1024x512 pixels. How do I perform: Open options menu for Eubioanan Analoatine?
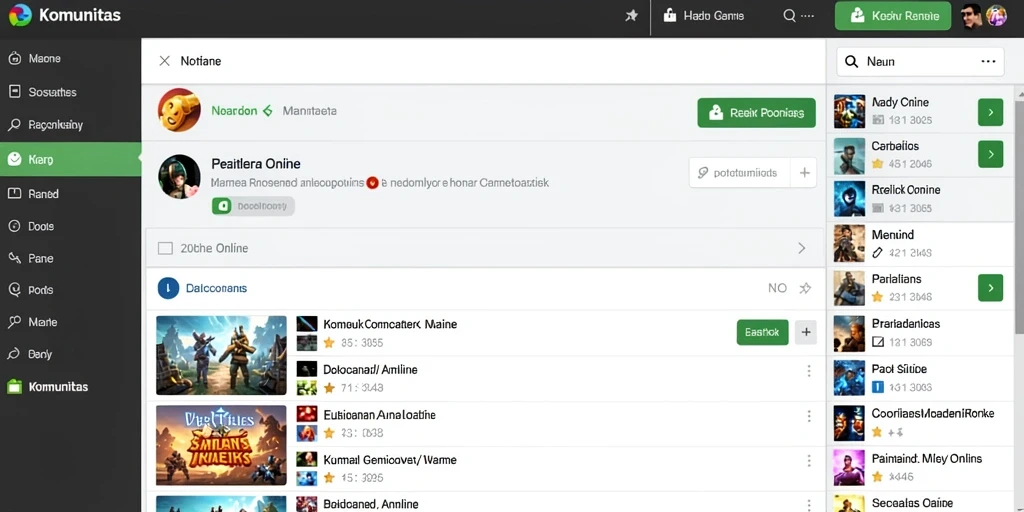pyautogui.click(x=808, y=416)
